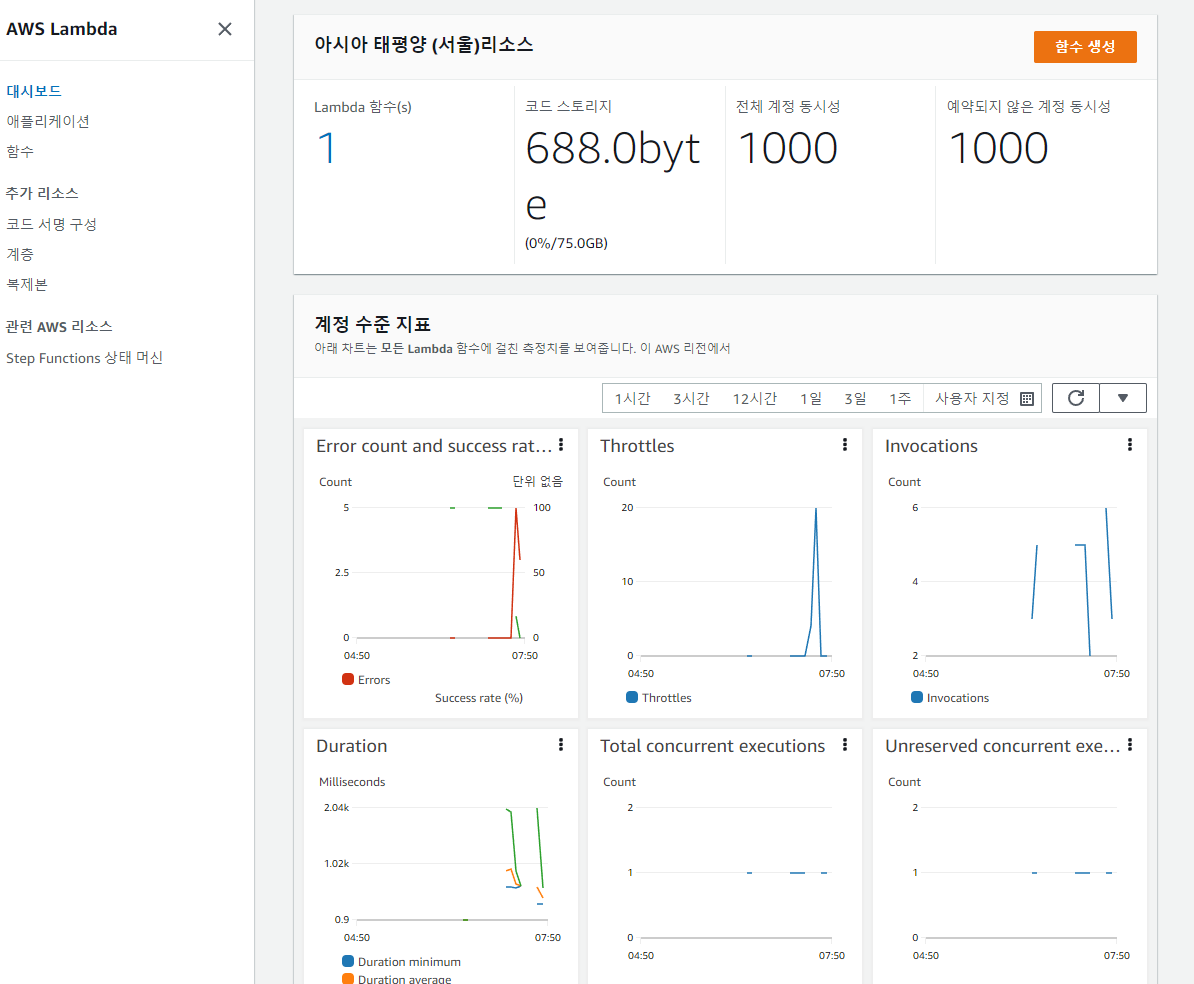Click 1000 under 예약되지 않은 계정 동시성
This screenshot has width=1194, height=984.
998,148
